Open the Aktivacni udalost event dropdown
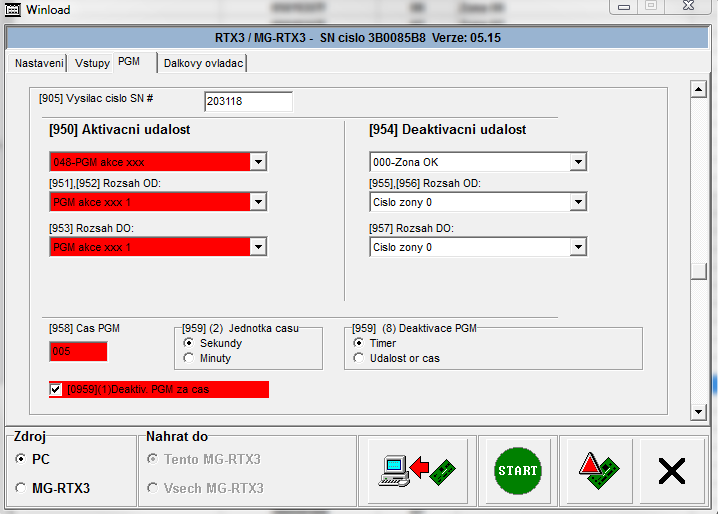The height and width of the screenshot is (514, 718). [x=258, y=162]
